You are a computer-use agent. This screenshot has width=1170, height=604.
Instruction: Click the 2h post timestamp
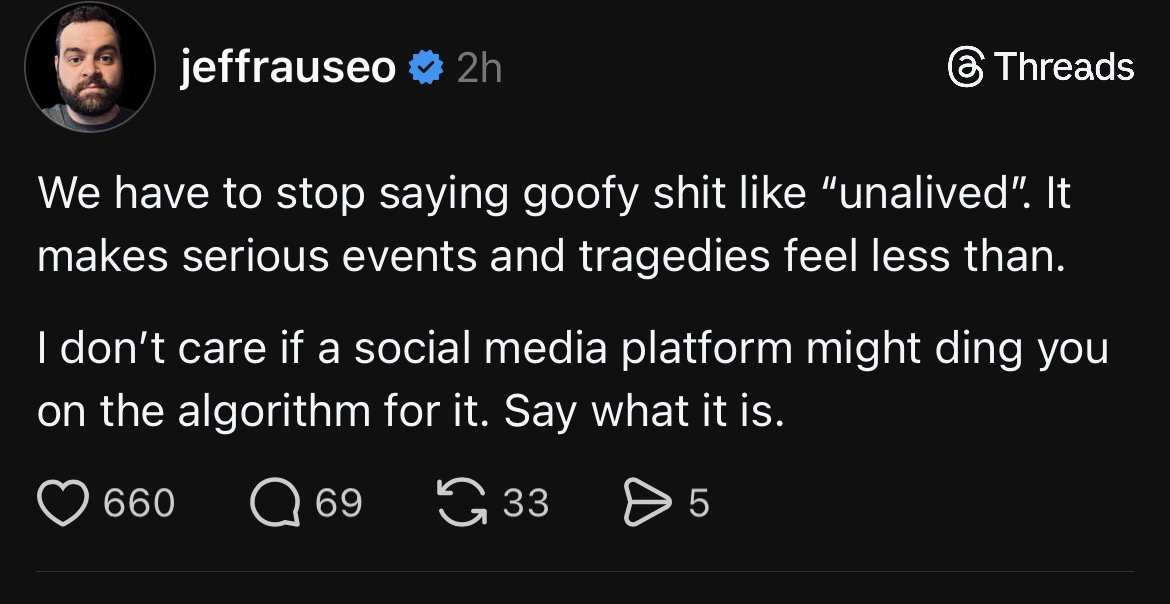click(478, 68)
